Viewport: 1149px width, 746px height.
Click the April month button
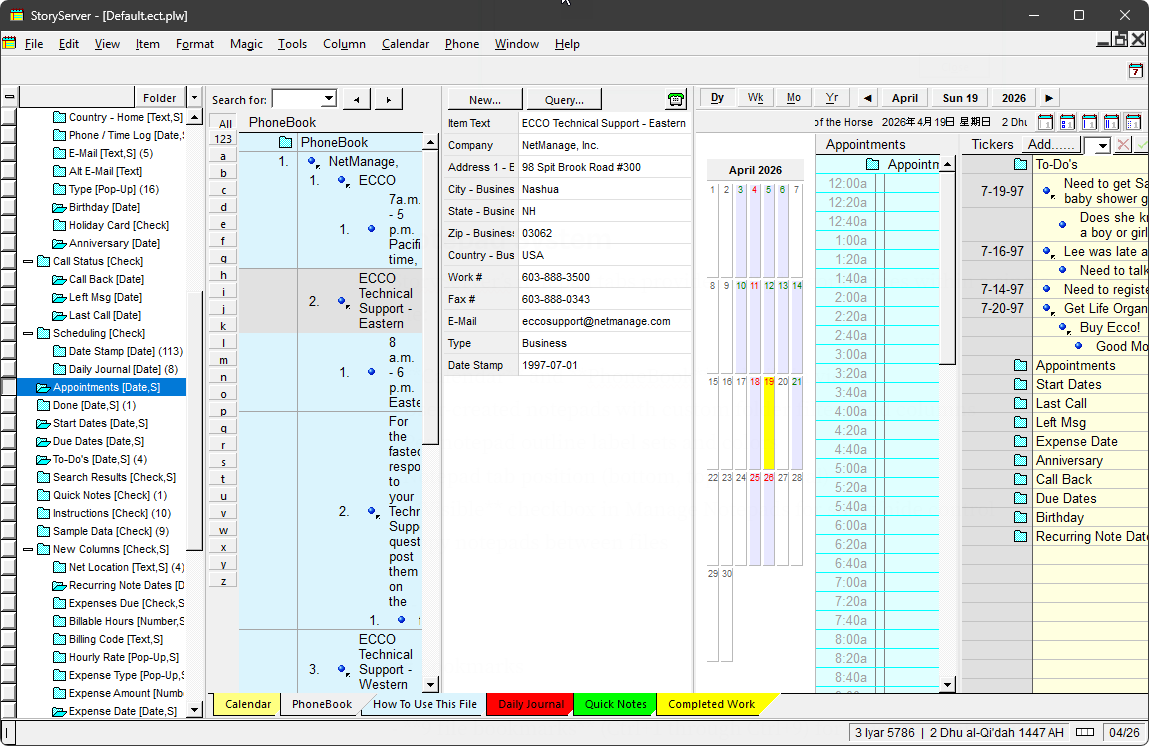tap(904, 97)
